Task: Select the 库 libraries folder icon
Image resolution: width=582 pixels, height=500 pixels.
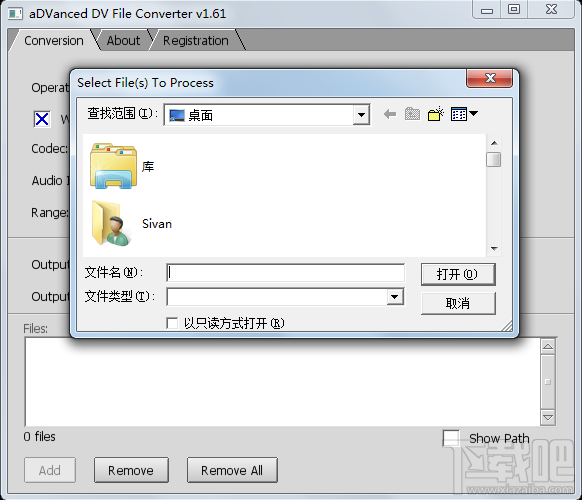Action: 114,166
